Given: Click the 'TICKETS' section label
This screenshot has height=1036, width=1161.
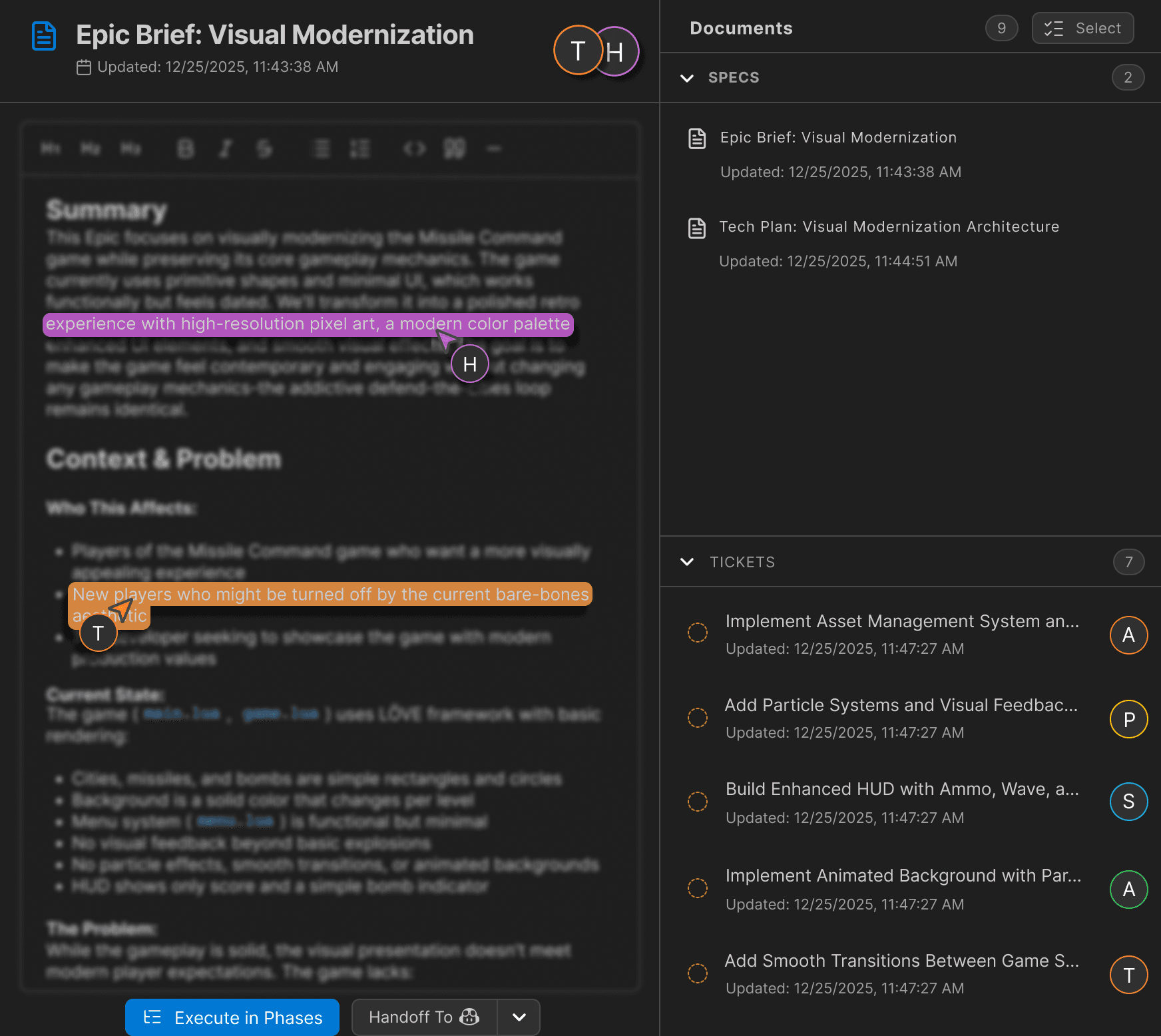Looking at the screenshot, I should coord(742,563).
